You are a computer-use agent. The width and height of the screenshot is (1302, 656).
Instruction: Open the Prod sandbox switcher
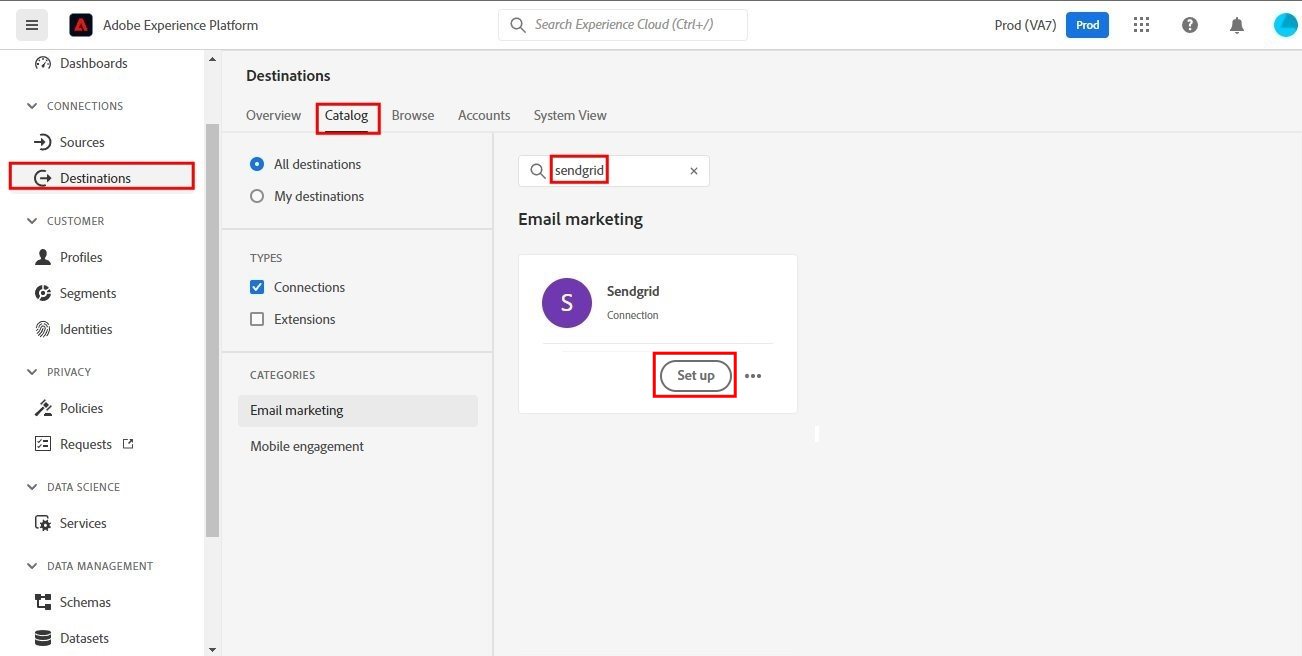[x=1087, y=25]
